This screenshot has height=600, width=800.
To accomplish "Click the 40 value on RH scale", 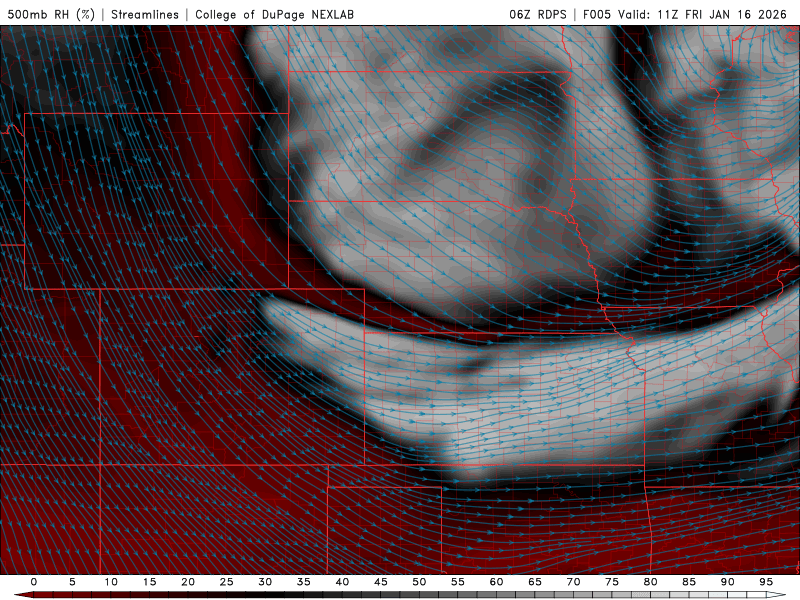I will pyautogui.click(x=342, y=582).
